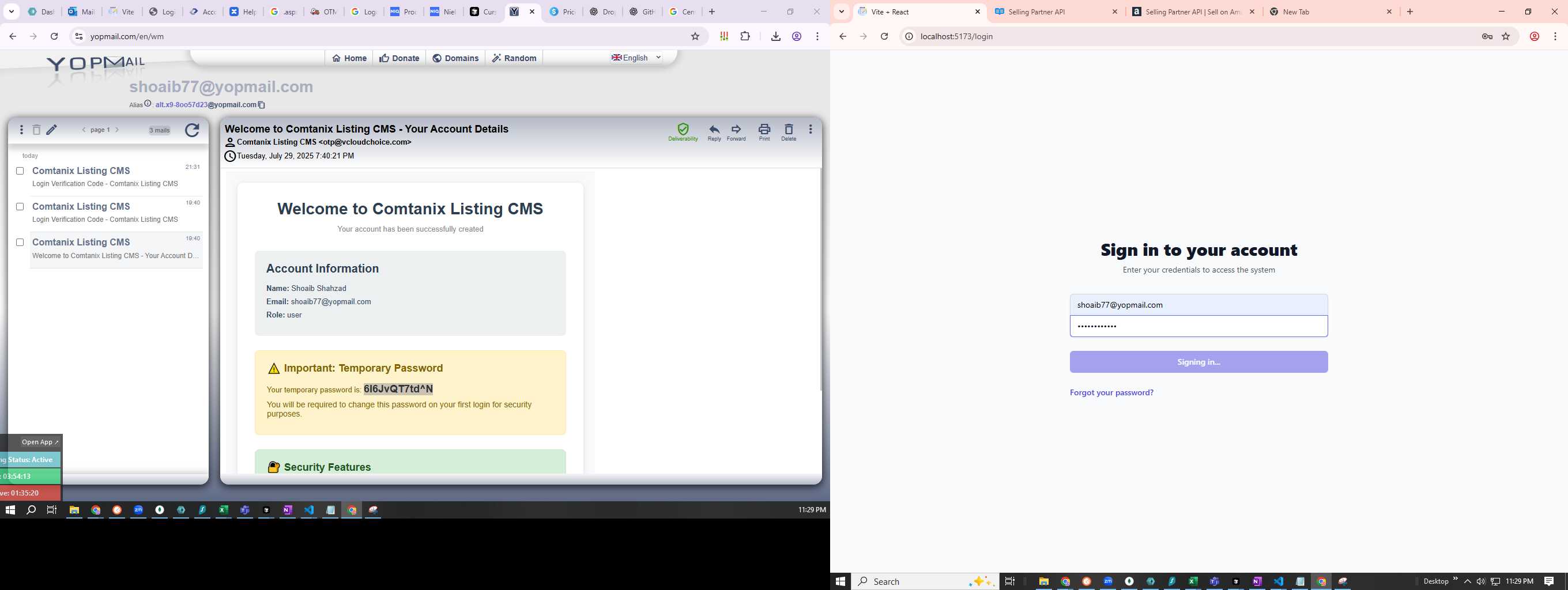
Task: Print the open email
Action: (764, 132)
